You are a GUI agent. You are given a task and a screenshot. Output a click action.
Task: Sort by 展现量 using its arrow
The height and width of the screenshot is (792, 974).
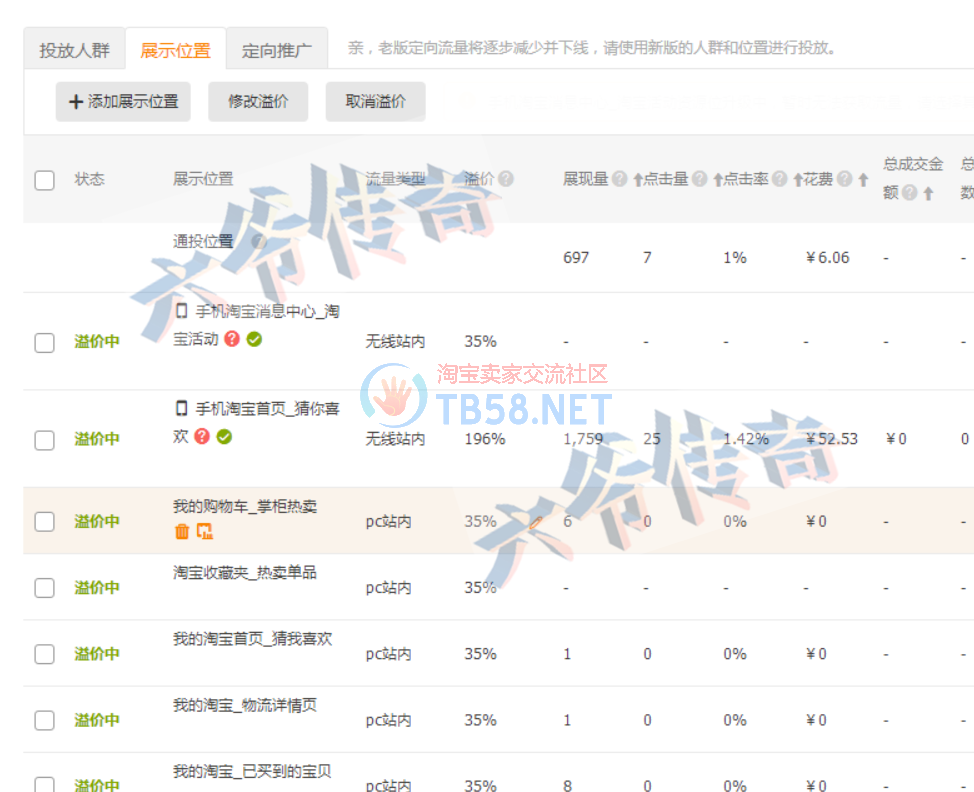click(638, 180)
